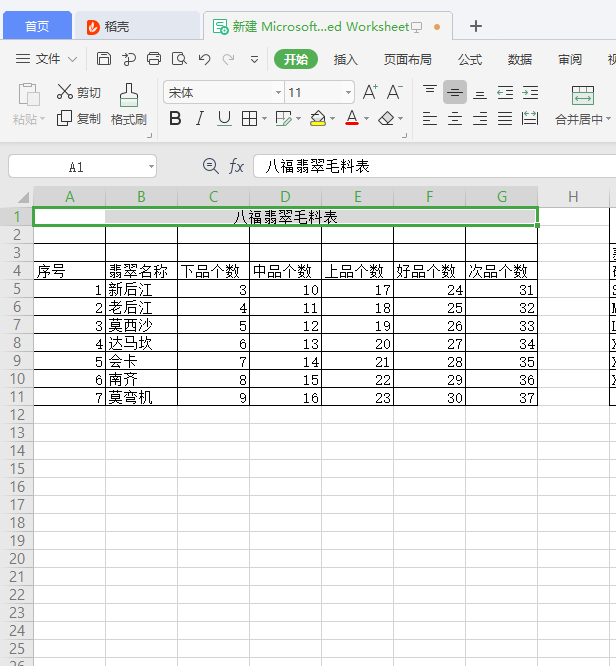The width and height of the screenshot is (616, 666).
Task: Apply yellow fill color bucket
Action: point(318,119)
